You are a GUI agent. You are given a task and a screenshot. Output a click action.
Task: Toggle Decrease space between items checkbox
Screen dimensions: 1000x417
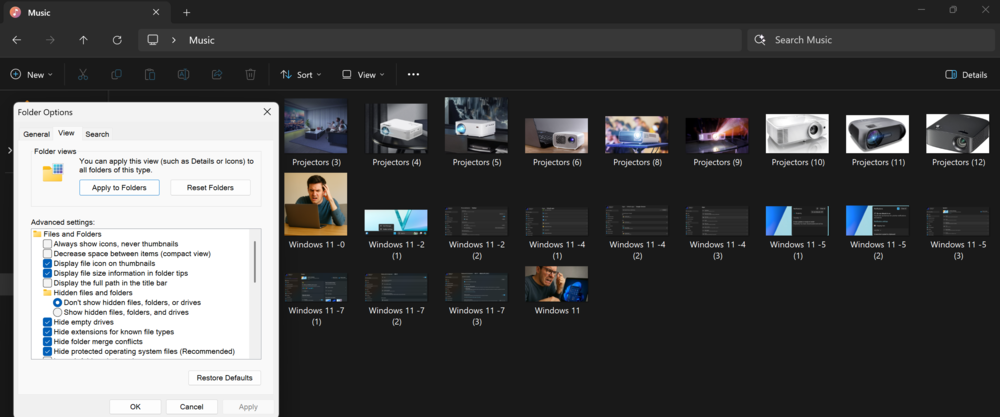point(47,254)
